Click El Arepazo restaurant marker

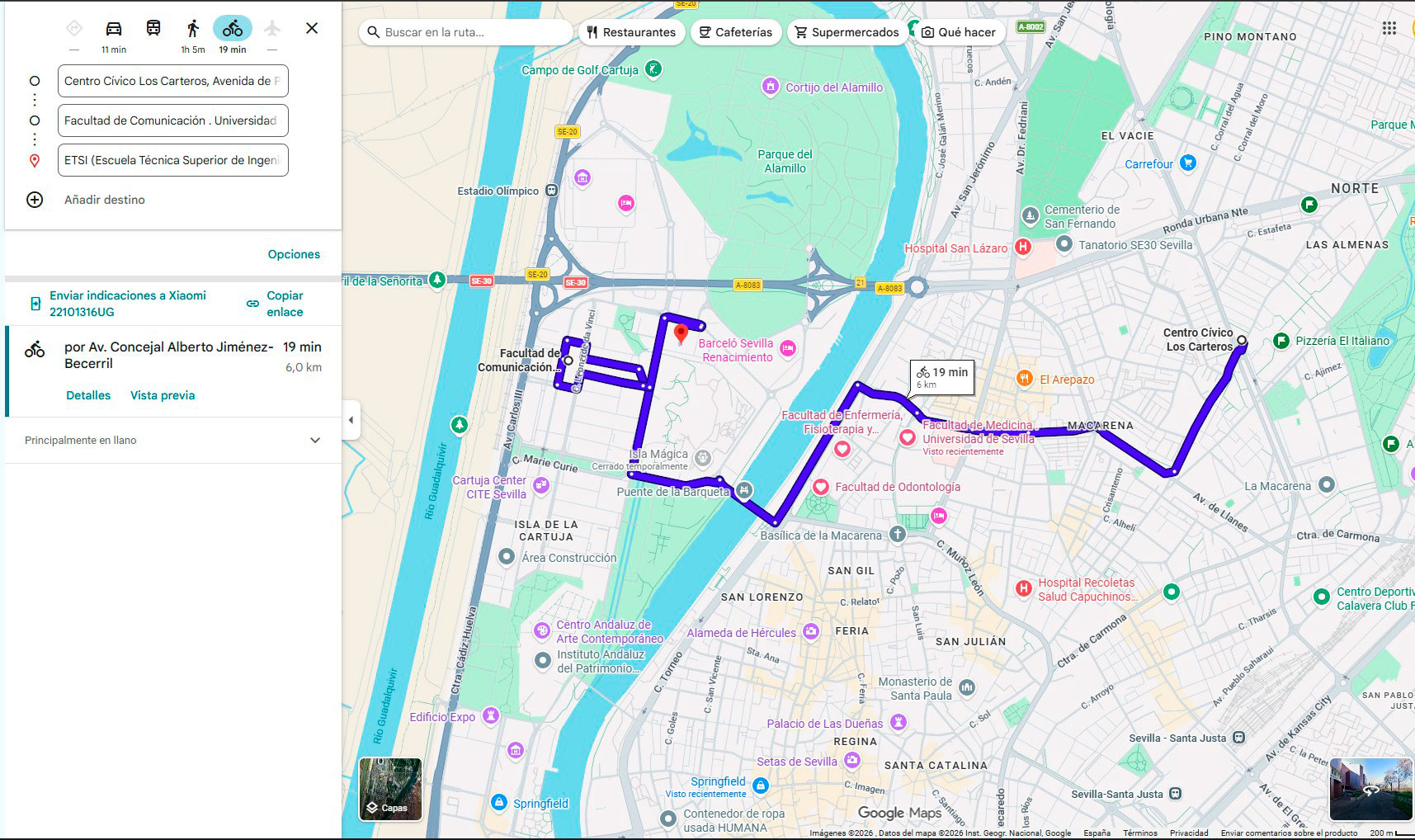click(x=1024, y=379)
